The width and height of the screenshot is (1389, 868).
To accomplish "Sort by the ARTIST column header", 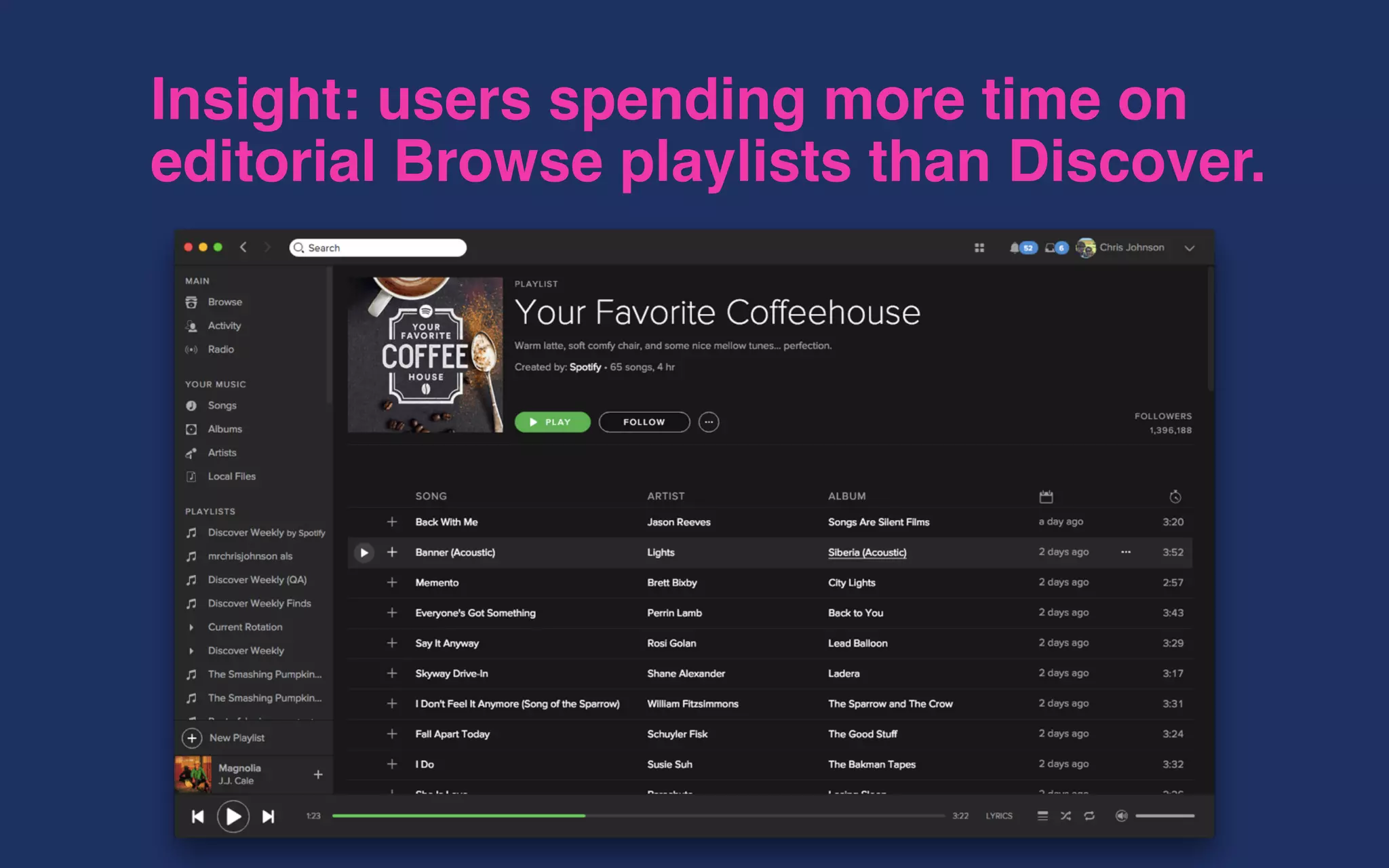I will click(x=666, y=496).
